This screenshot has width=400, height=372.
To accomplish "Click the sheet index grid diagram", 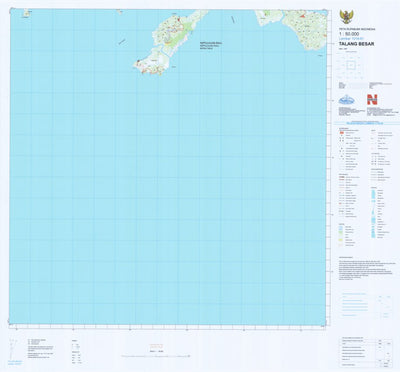I will [351, 65].
